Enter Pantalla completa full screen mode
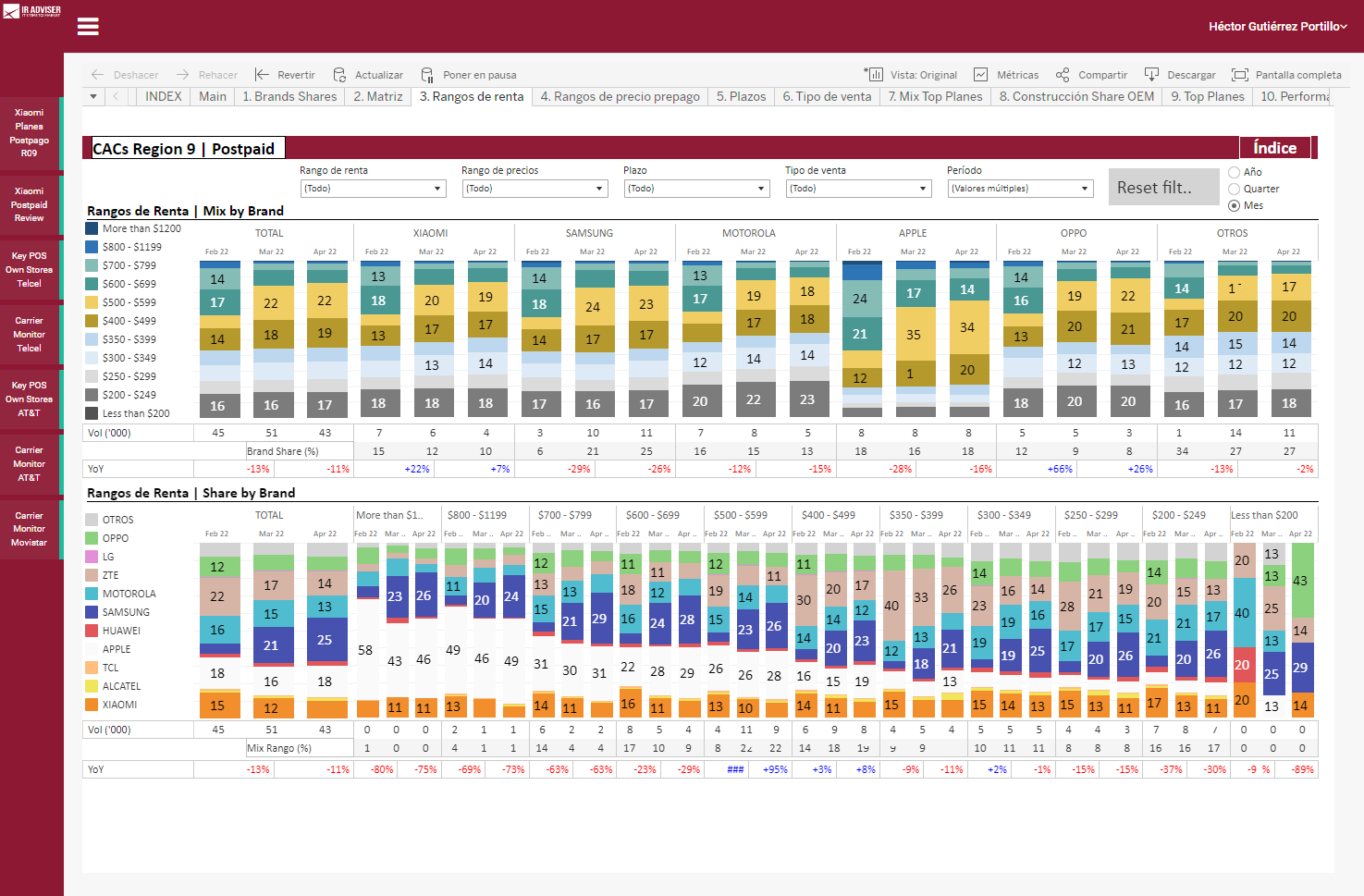 click(x=1239, y=75)
